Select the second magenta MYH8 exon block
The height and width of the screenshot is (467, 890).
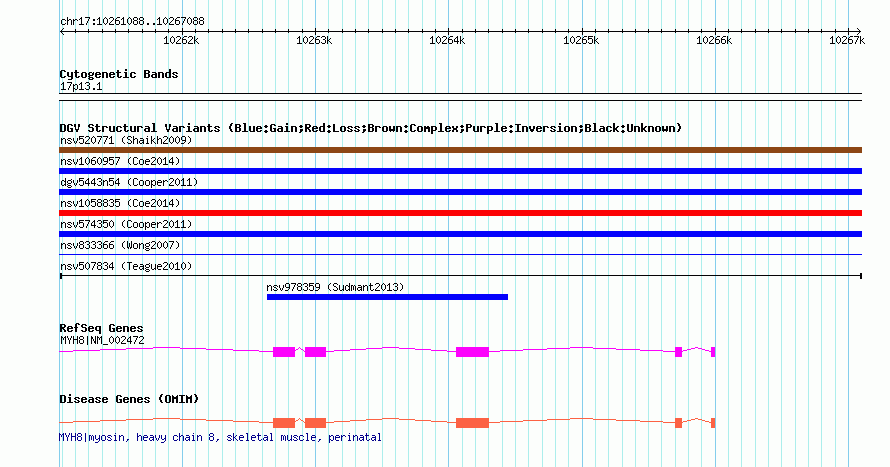(x=316, y=352)
